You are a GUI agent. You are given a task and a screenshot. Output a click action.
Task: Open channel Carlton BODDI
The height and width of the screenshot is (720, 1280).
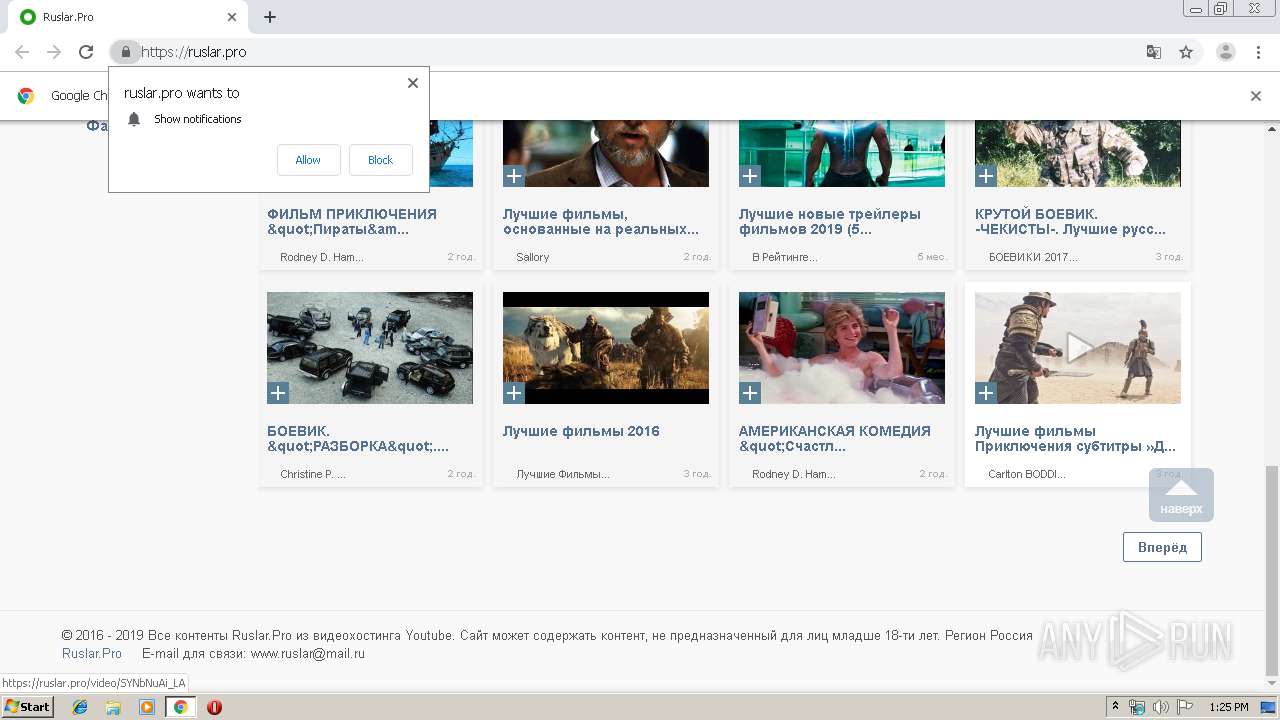point(1027,474)
